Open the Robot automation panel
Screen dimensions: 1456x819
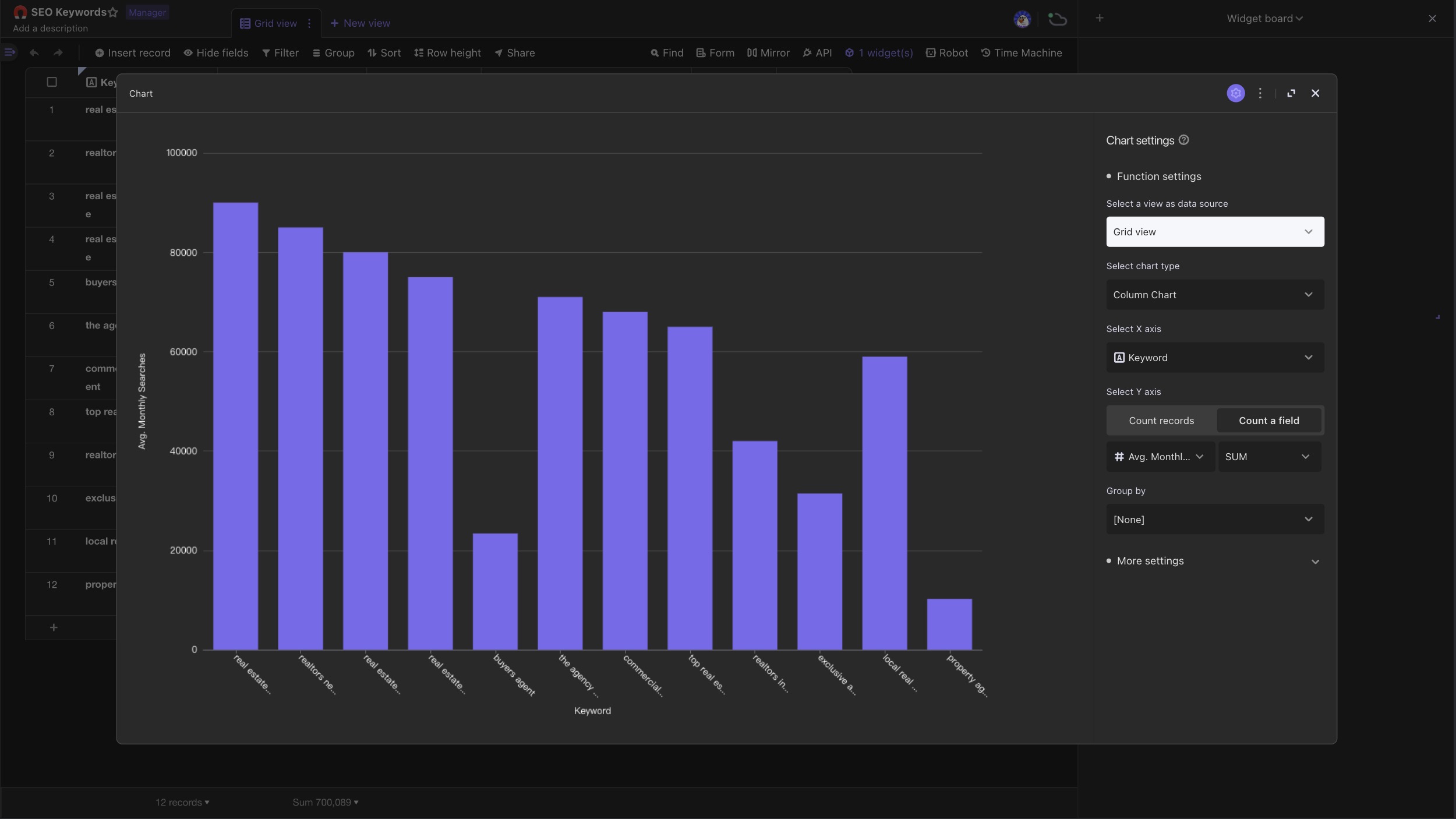pos(947,53)
